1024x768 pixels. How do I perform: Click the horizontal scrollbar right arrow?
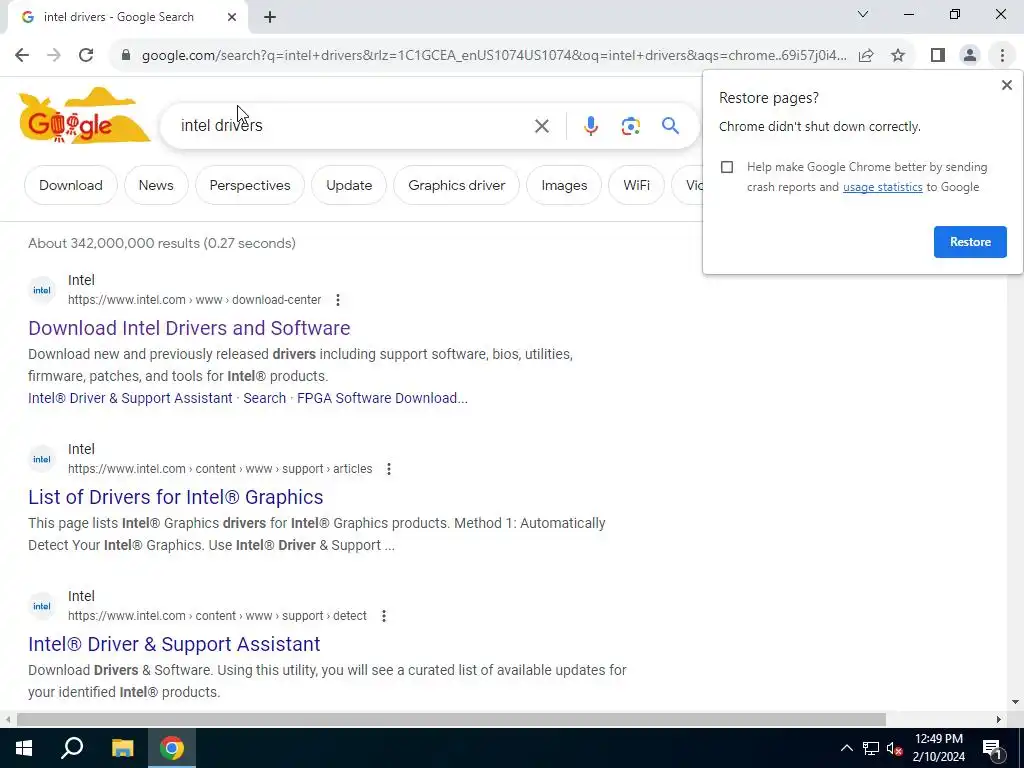(x=999, y=720)
